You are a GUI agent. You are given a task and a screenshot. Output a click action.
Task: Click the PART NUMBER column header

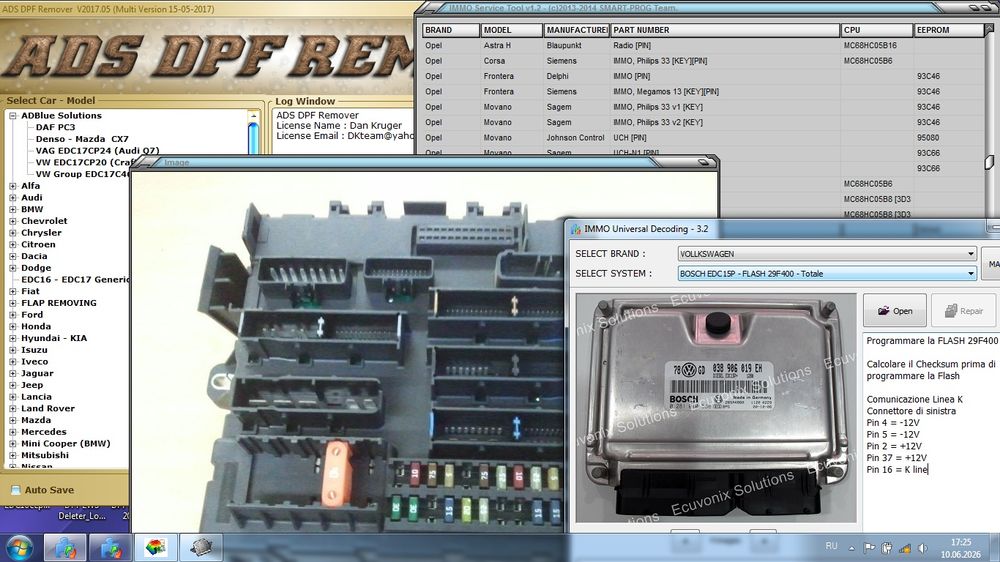click(724, 30)
